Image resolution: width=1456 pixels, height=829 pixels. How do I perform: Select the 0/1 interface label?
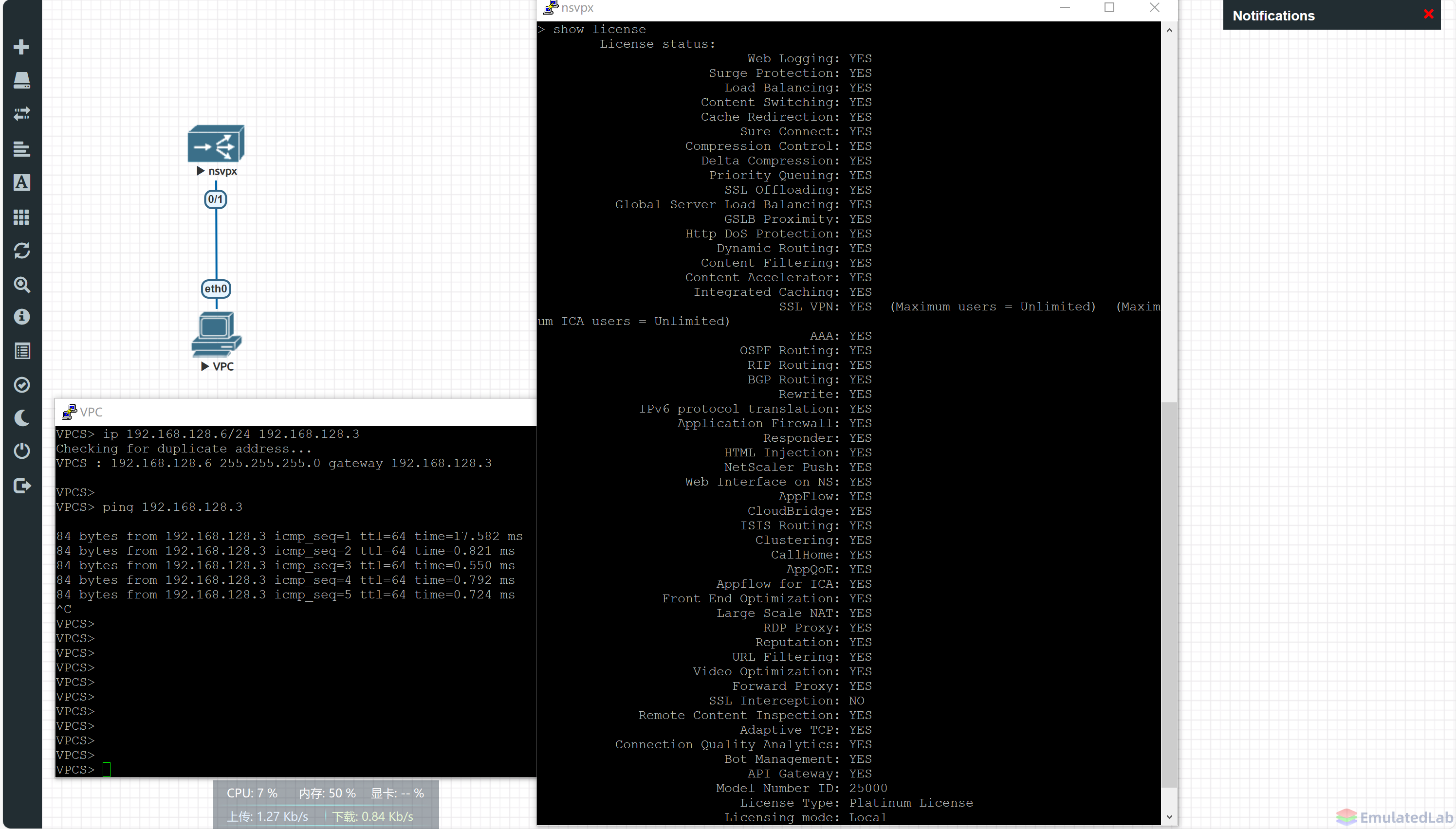click(x=215, y=199)
